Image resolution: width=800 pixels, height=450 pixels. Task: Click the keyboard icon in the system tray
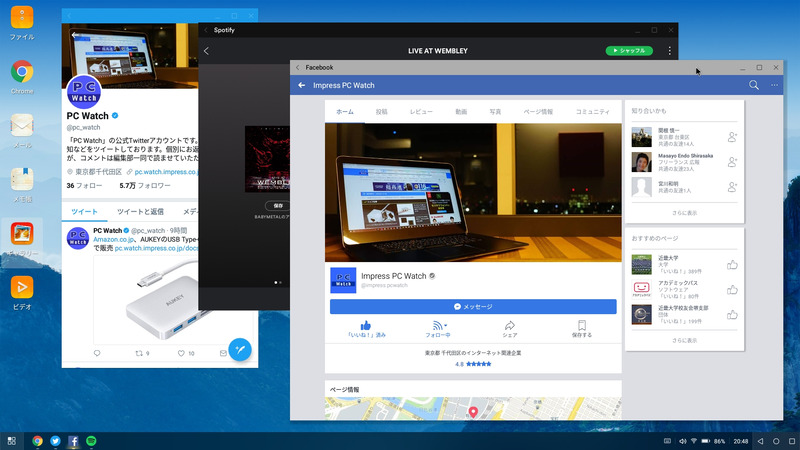667,441
